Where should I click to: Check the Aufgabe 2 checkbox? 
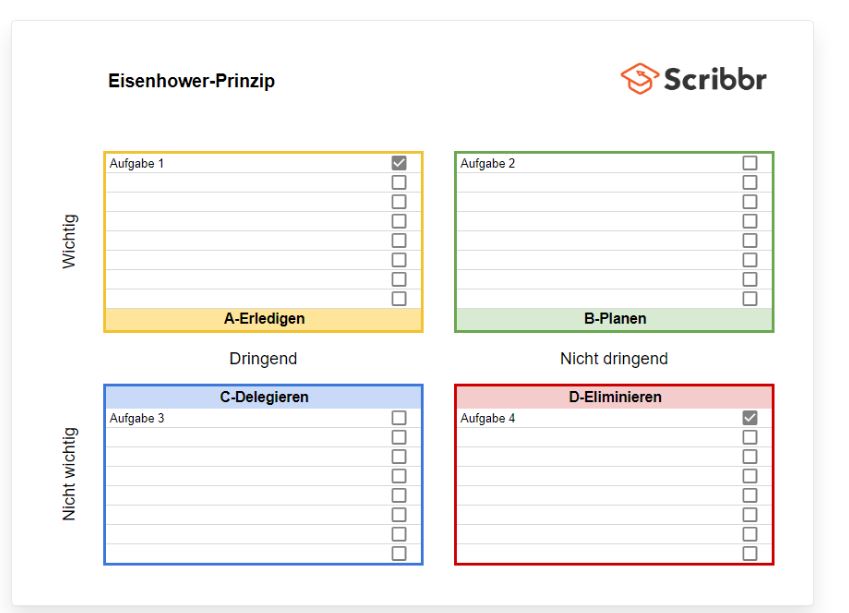(750, 163)
